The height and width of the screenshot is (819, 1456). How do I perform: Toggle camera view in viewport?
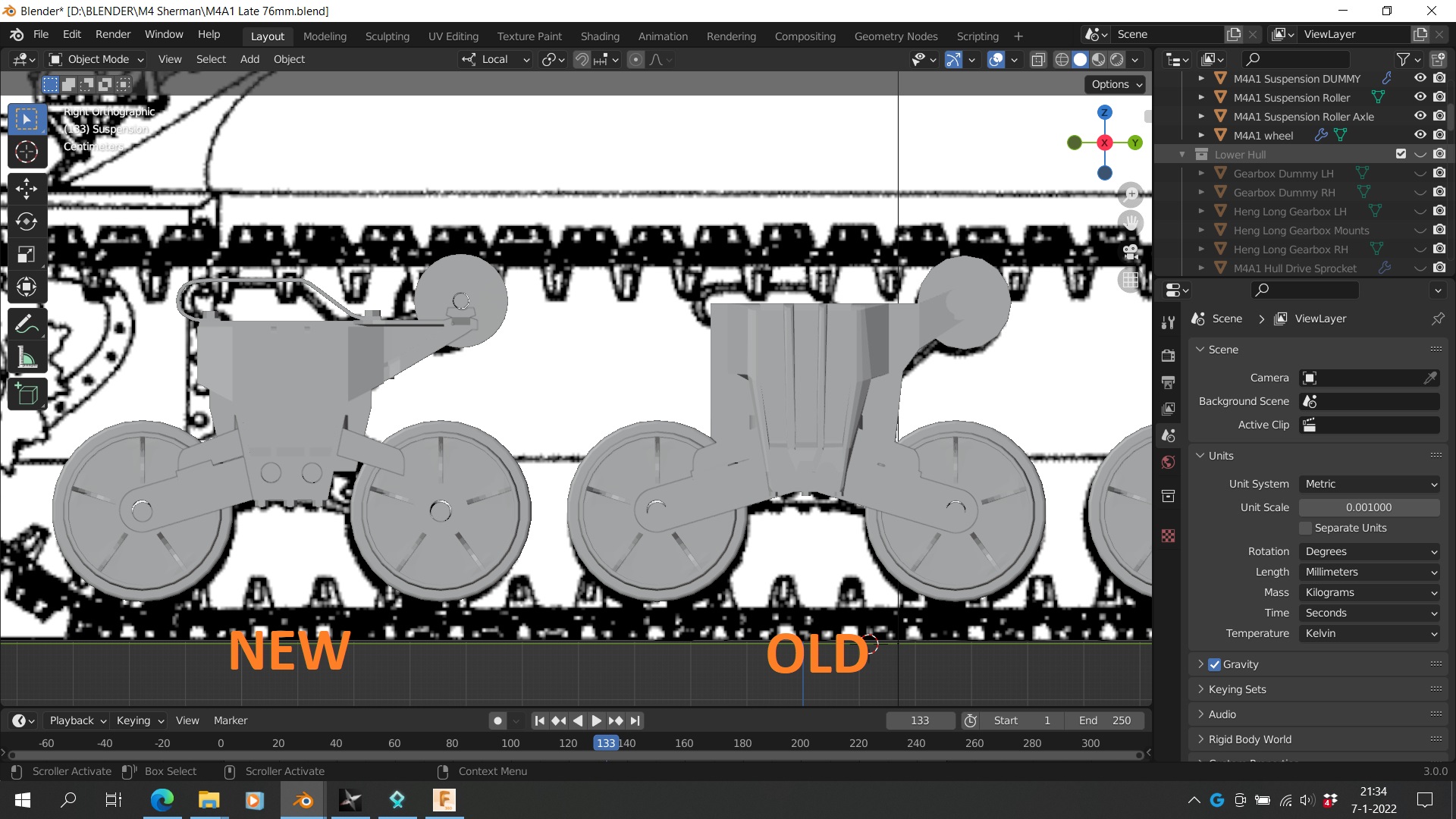coord(1131,252)
